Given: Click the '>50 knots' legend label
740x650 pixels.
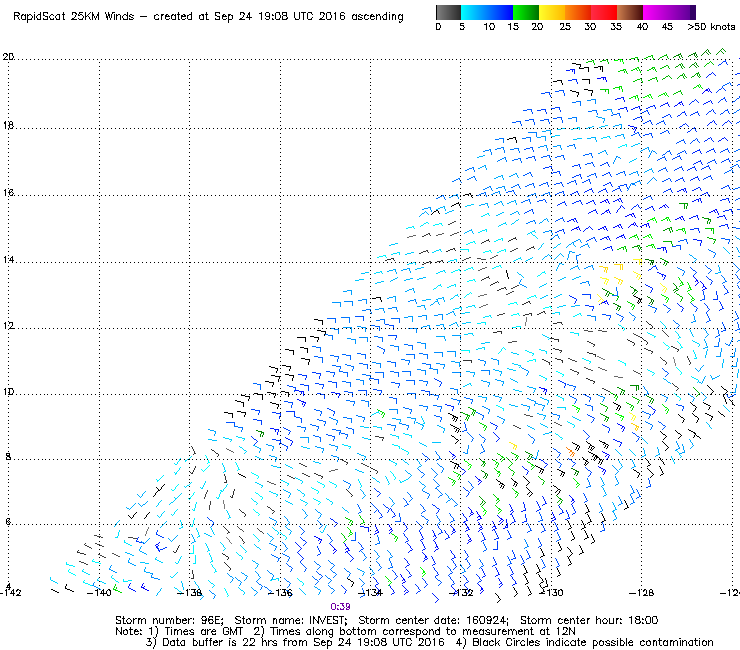Looking at the screenshot, I should (711, 27).
